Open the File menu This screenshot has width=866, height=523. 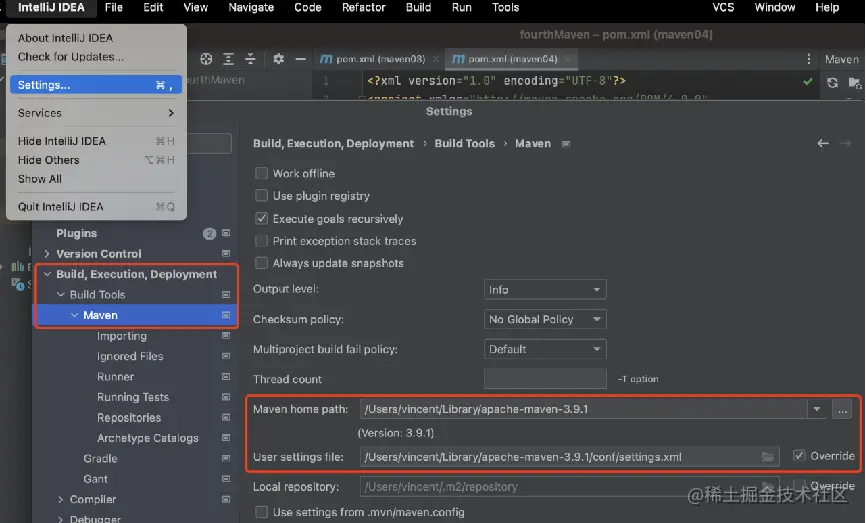[x=114, y=8]
